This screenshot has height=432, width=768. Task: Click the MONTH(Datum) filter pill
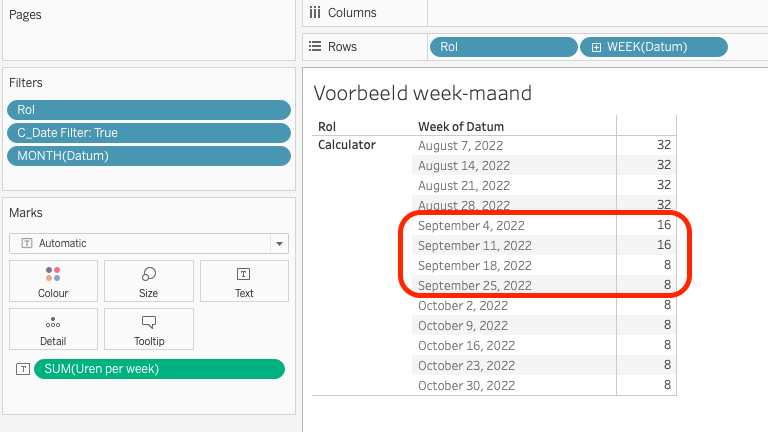148,155
